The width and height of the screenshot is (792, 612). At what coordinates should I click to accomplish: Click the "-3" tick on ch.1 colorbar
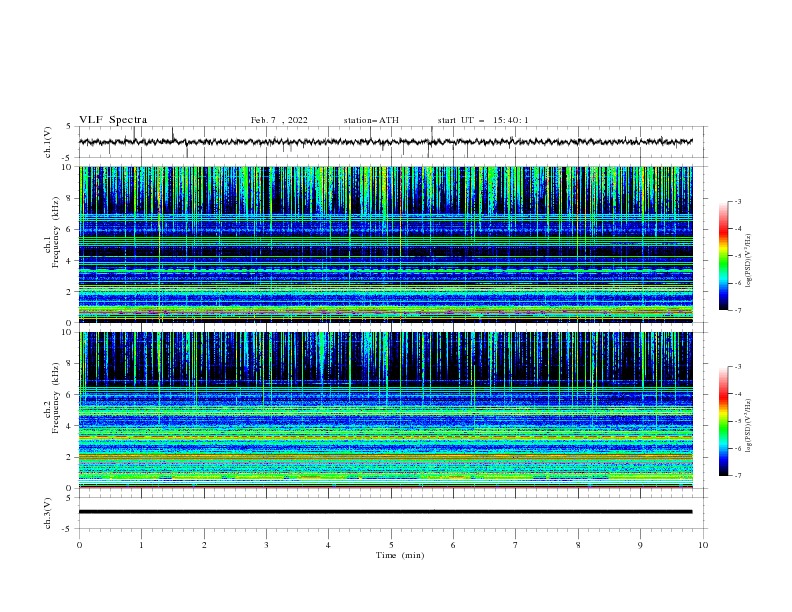click(x=738, y=201)
